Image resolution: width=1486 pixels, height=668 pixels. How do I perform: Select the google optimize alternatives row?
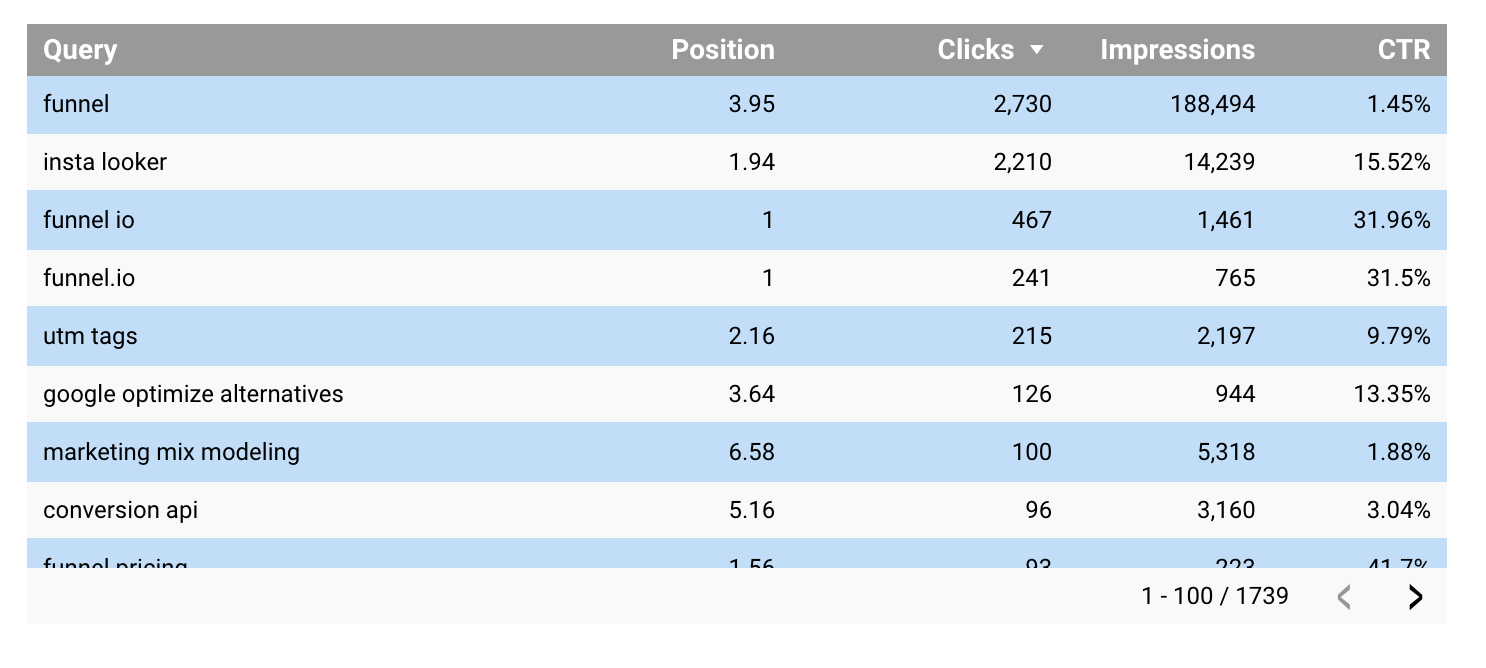click(x=192, y=394)
